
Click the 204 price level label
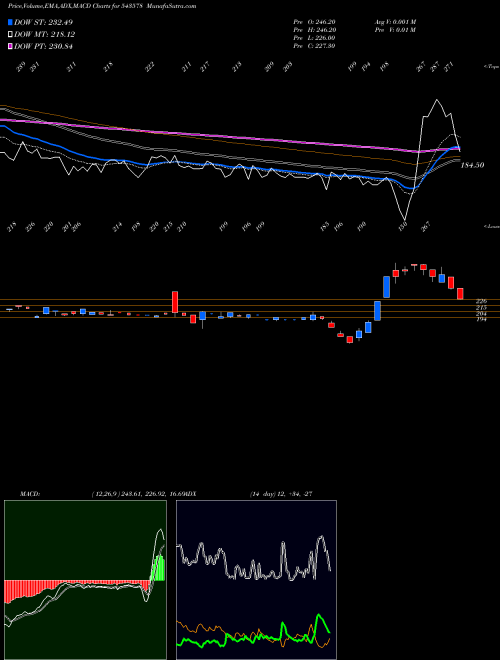tap(481, 314)
